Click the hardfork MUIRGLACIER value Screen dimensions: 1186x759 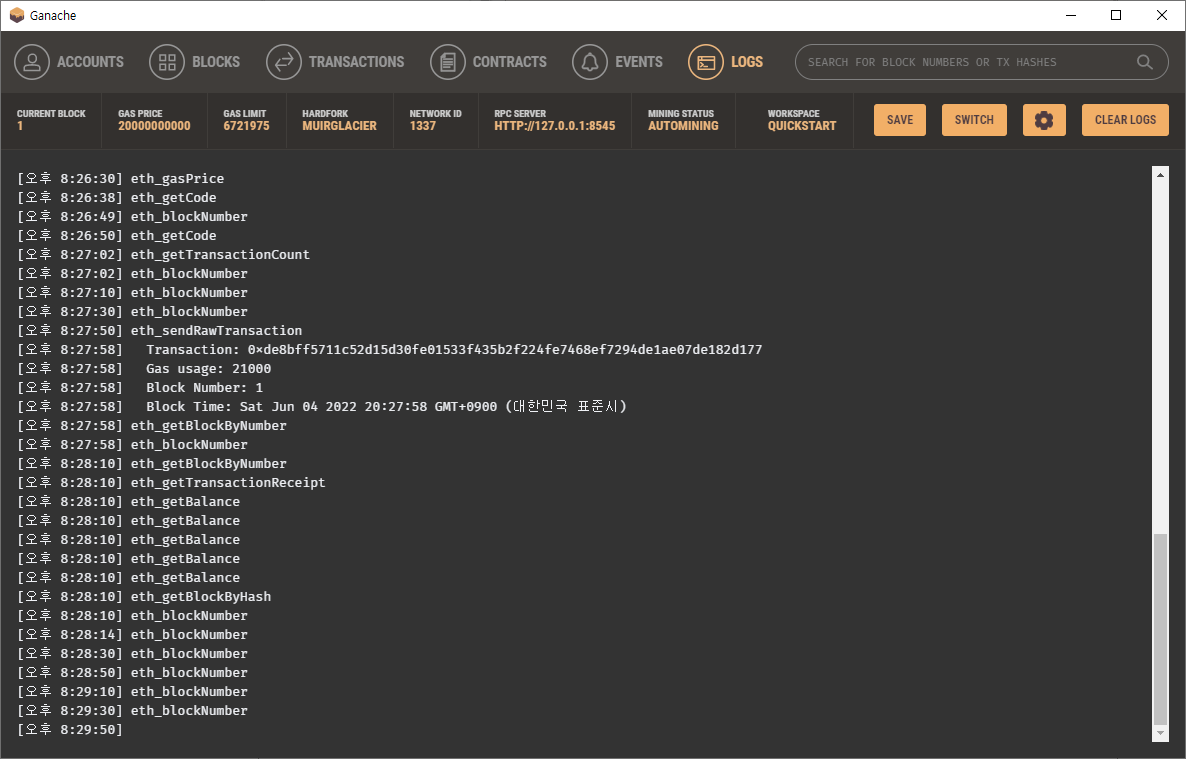coord(339,126)
